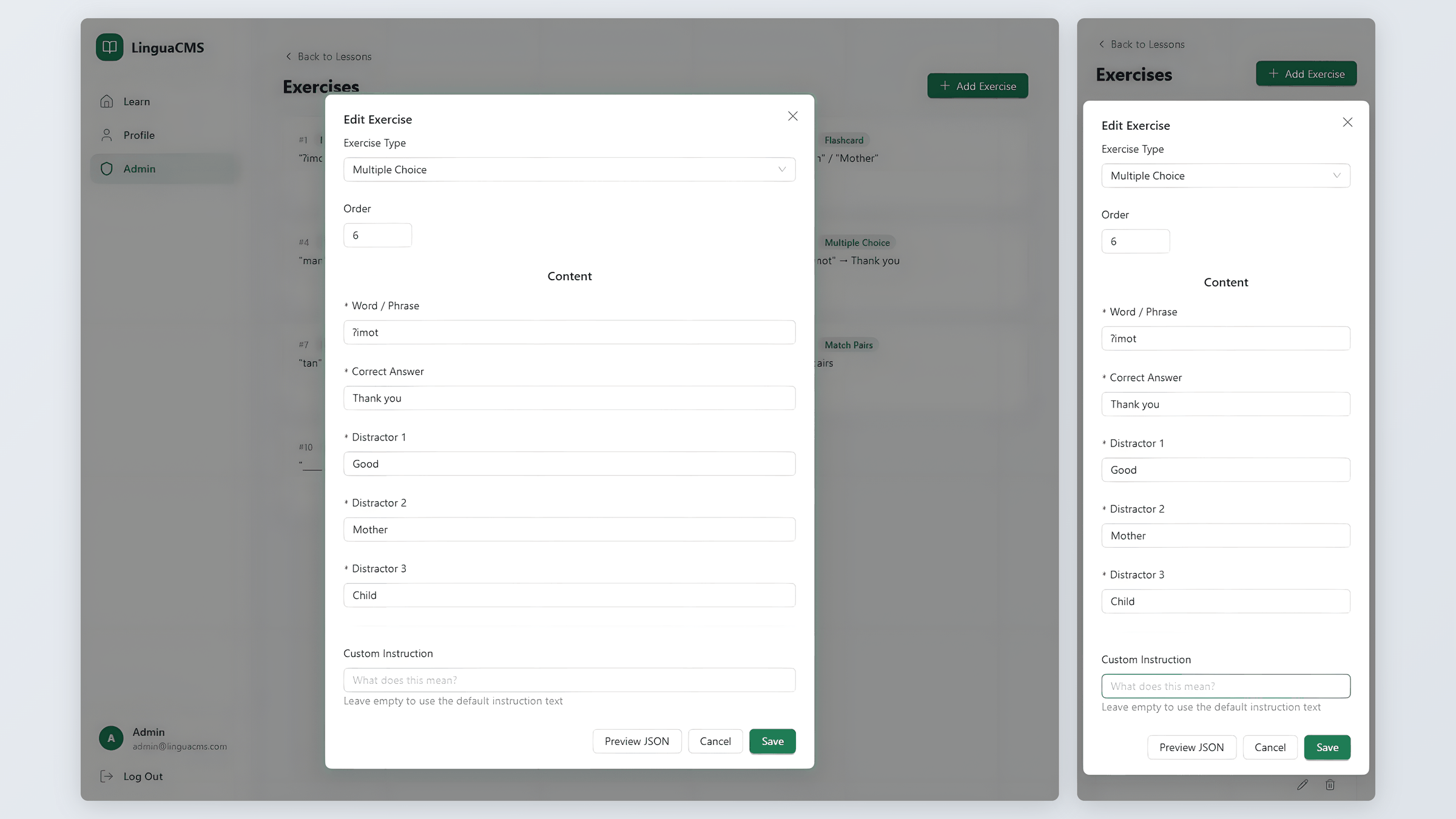Open the Learn page from sidebar
This screenshot has width=1456, height=819.
136,101
